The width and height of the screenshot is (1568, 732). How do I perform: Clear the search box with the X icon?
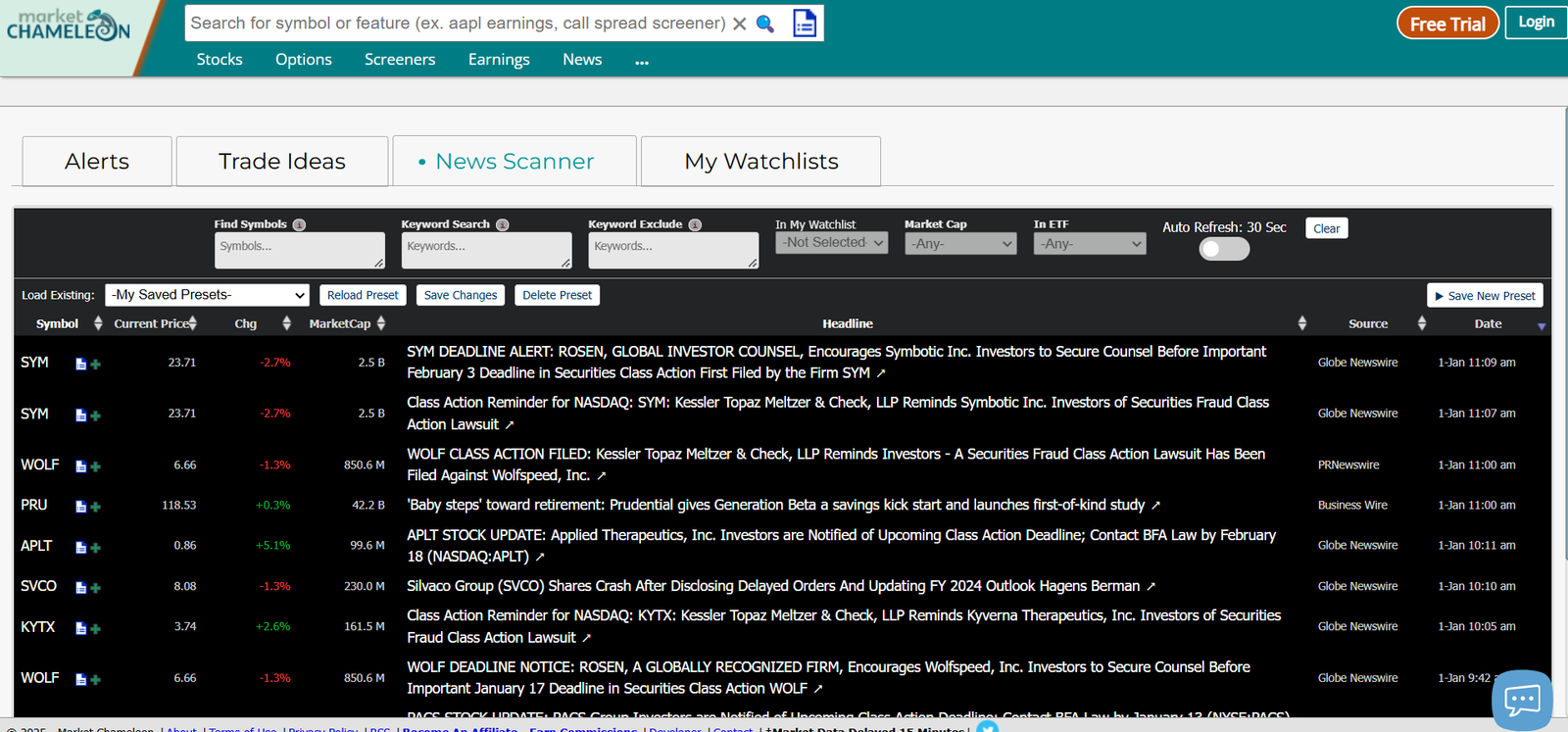tap(740, 24)
